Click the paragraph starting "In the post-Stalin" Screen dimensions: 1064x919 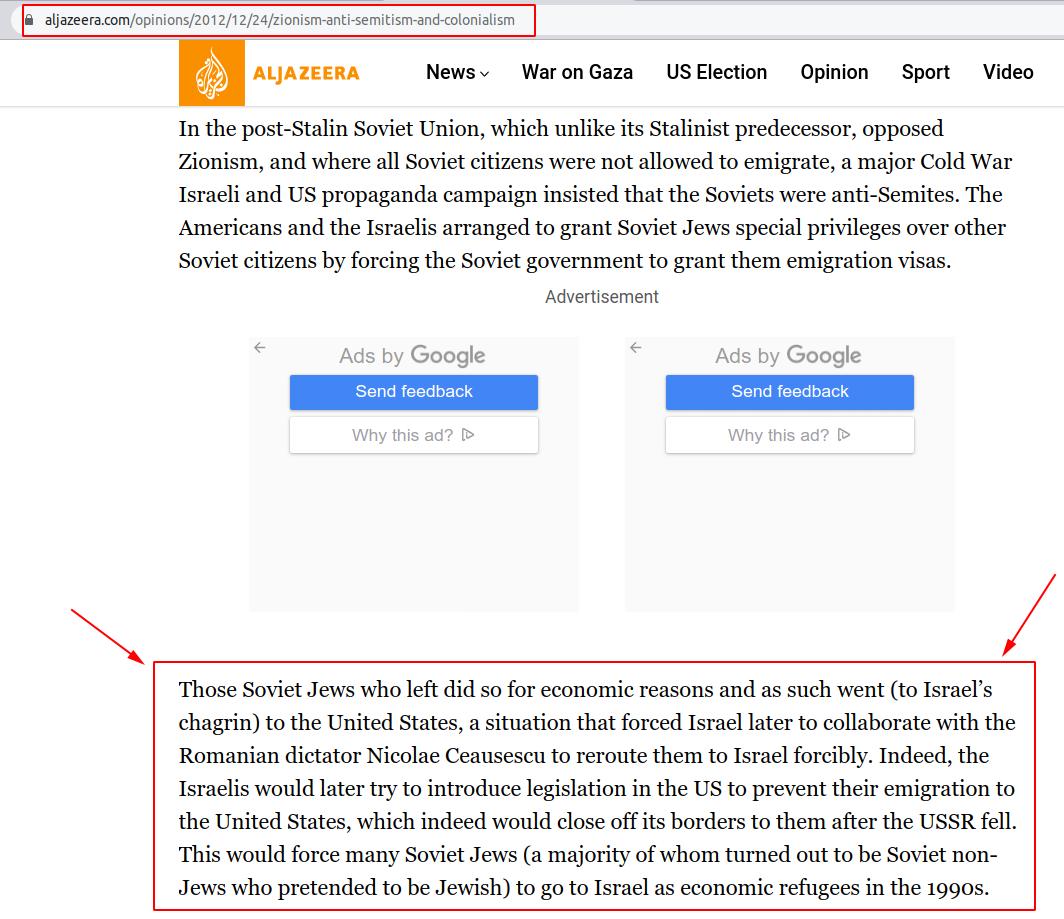(x=597, y=194)
